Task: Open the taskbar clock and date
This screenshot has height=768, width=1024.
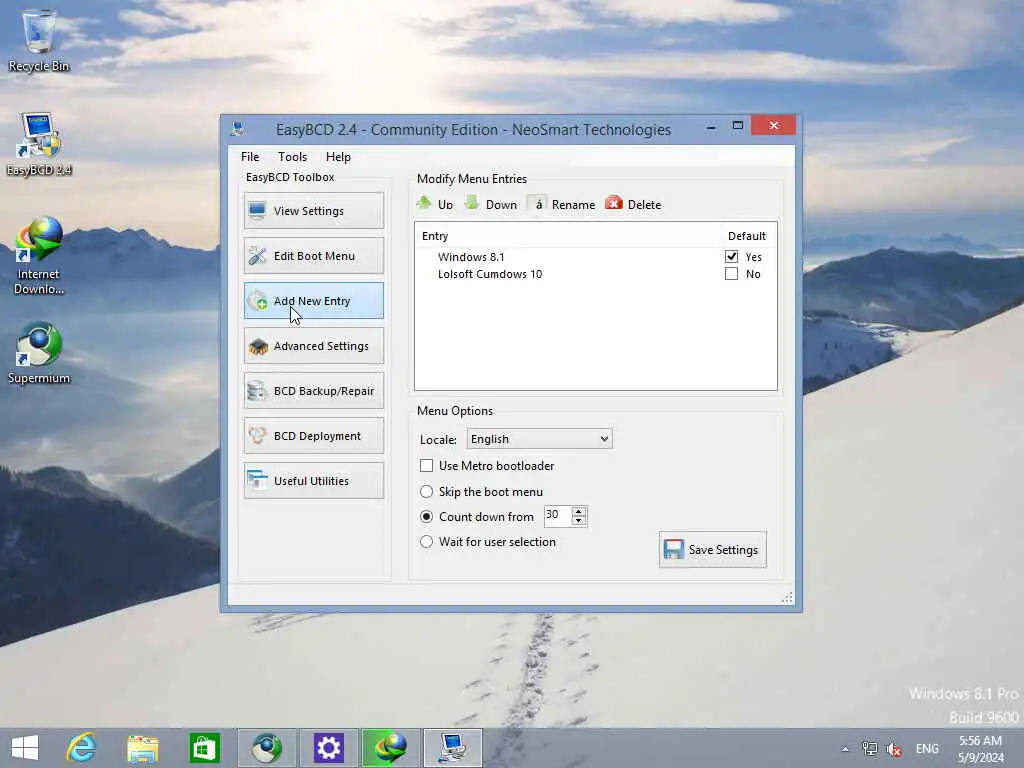Action: (980, 748)
